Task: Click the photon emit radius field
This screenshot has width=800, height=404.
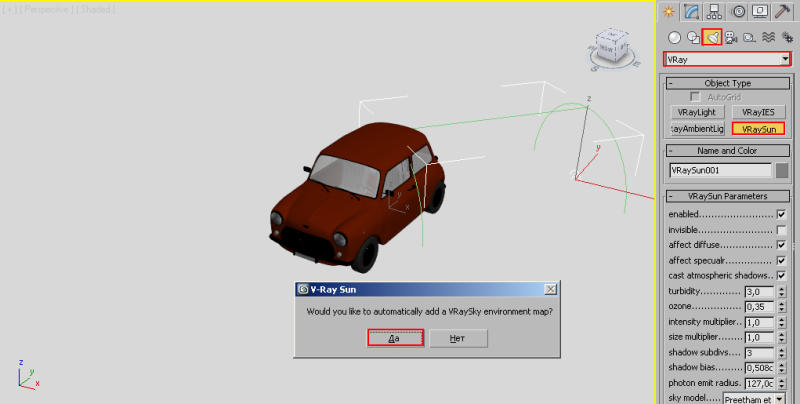Action: pyautogui.click(x=759, y=383)
